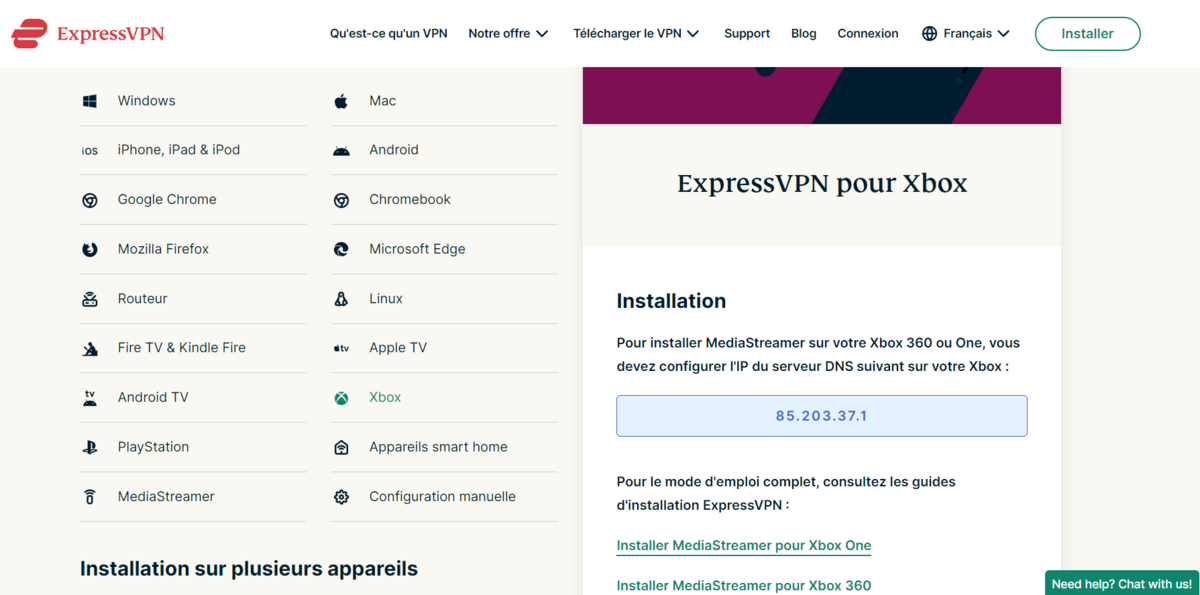Select the Mac device row

[445, 101]
